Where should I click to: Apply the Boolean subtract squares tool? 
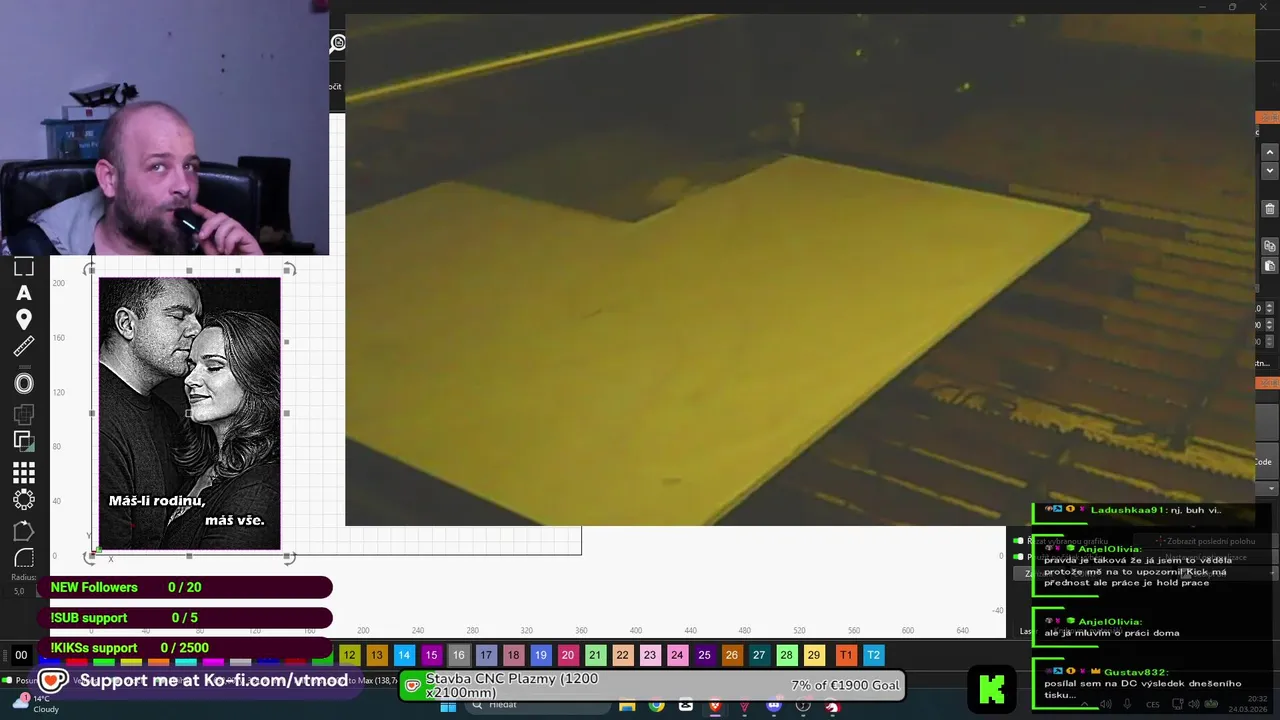pos(24,440)
